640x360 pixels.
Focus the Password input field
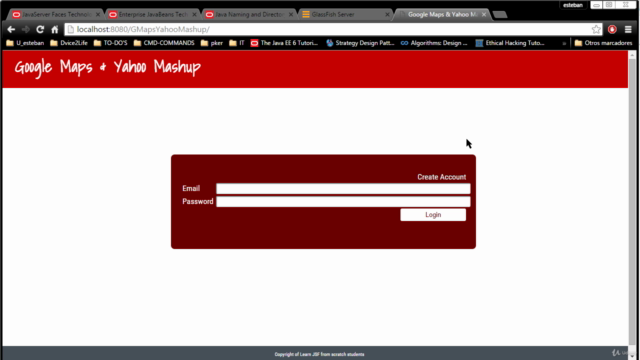pos(343,202)
